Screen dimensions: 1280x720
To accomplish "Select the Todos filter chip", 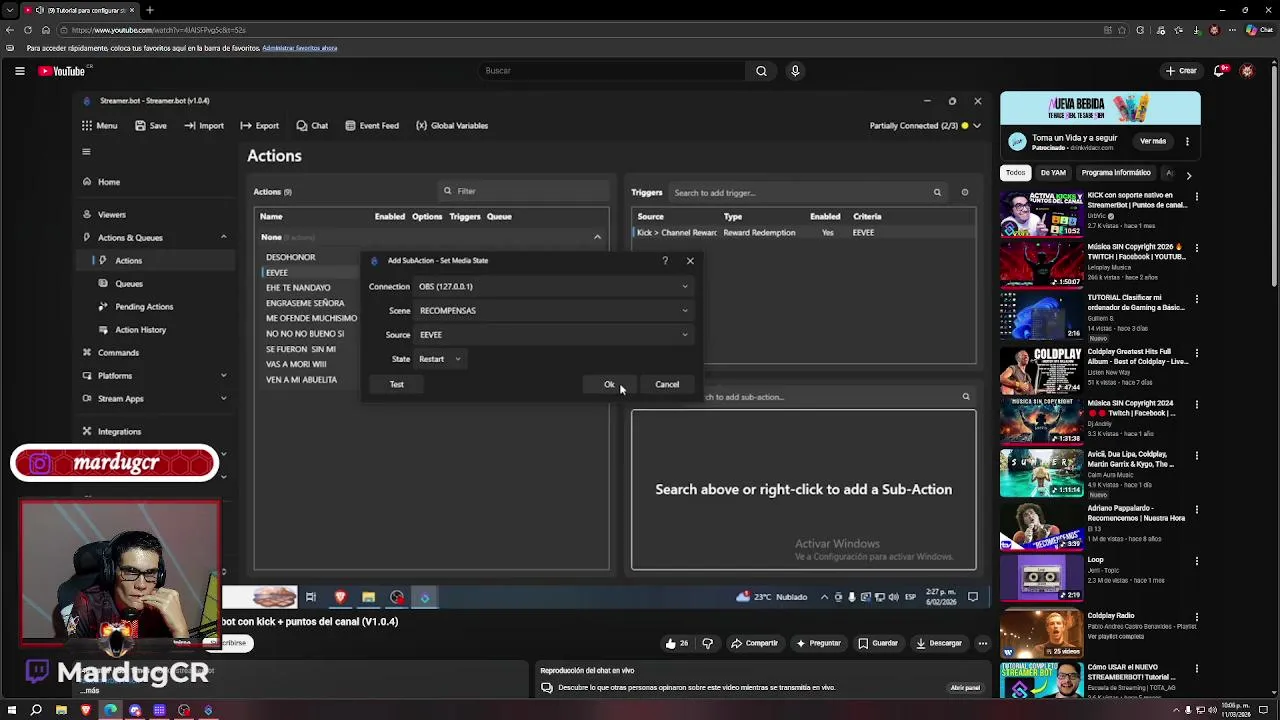I will point(1015,173).
